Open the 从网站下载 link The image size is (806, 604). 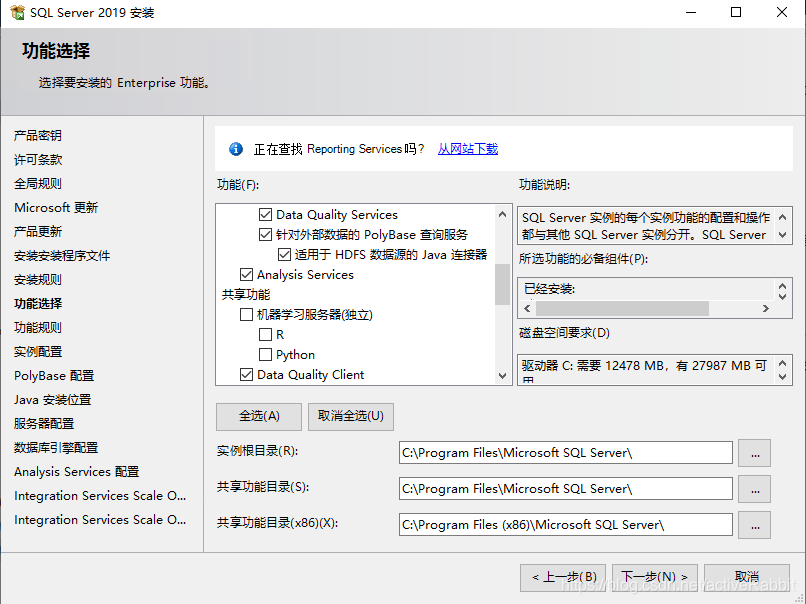[x=468, y=149]
